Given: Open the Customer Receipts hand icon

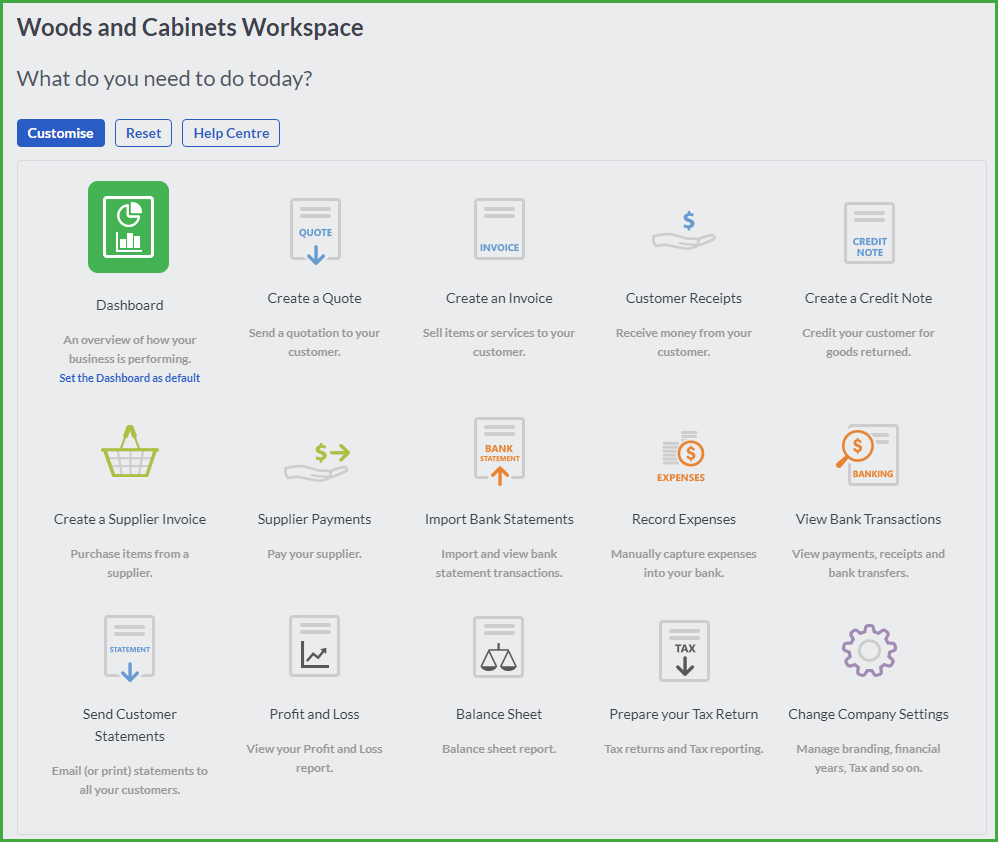Looking at the screenshot, I should [x=684, y=230].
